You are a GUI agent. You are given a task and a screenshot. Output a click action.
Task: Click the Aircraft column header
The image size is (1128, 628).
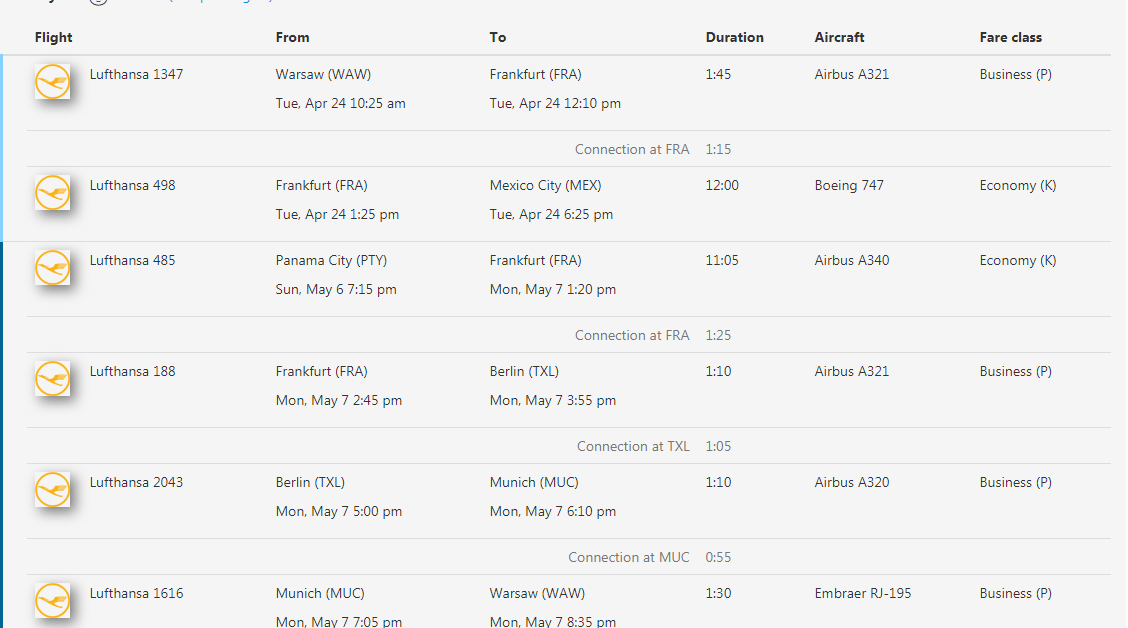pos(839,37)
